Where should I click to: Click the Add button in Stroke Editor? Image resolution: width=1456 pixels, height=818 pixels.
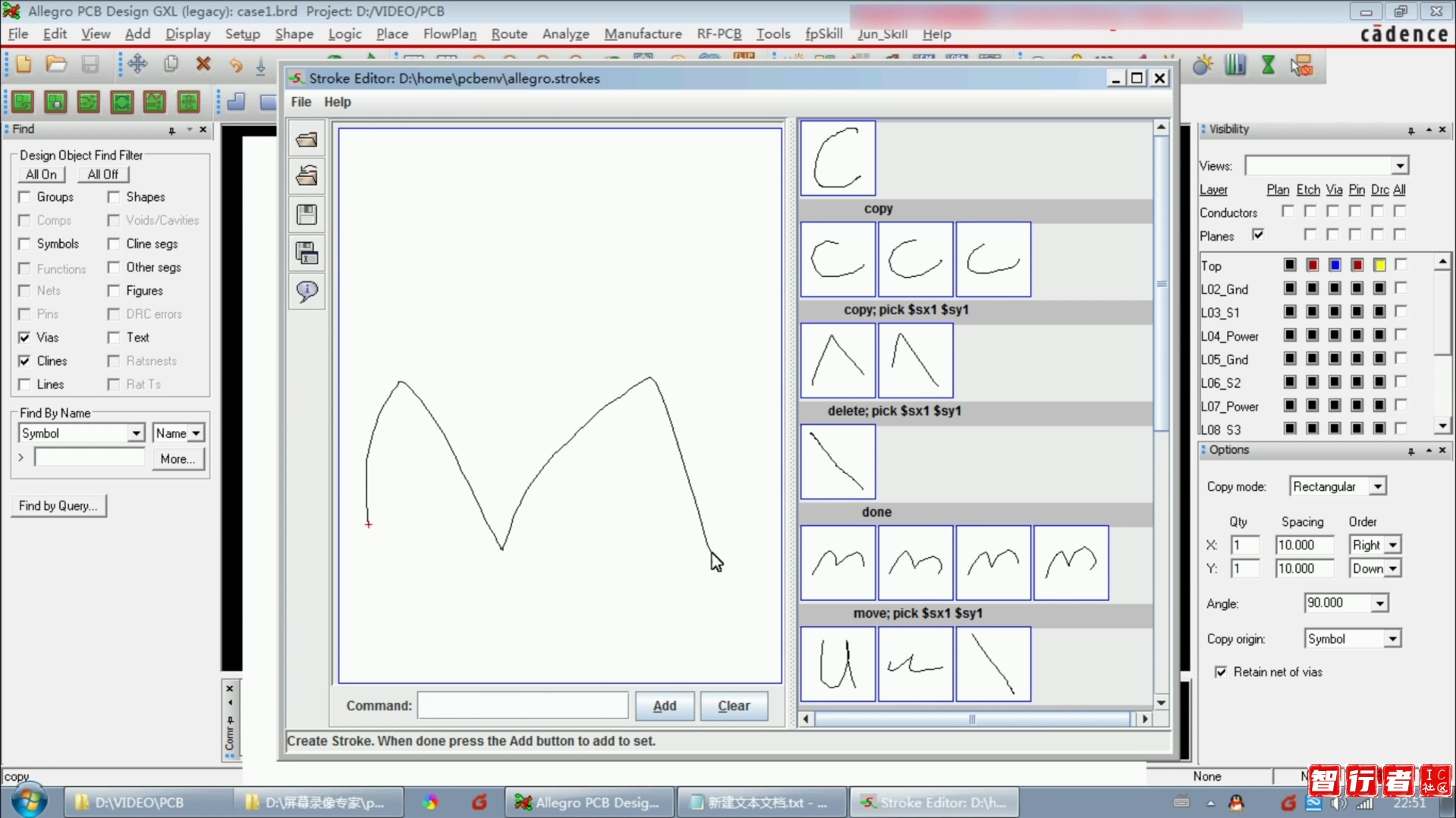665,706
